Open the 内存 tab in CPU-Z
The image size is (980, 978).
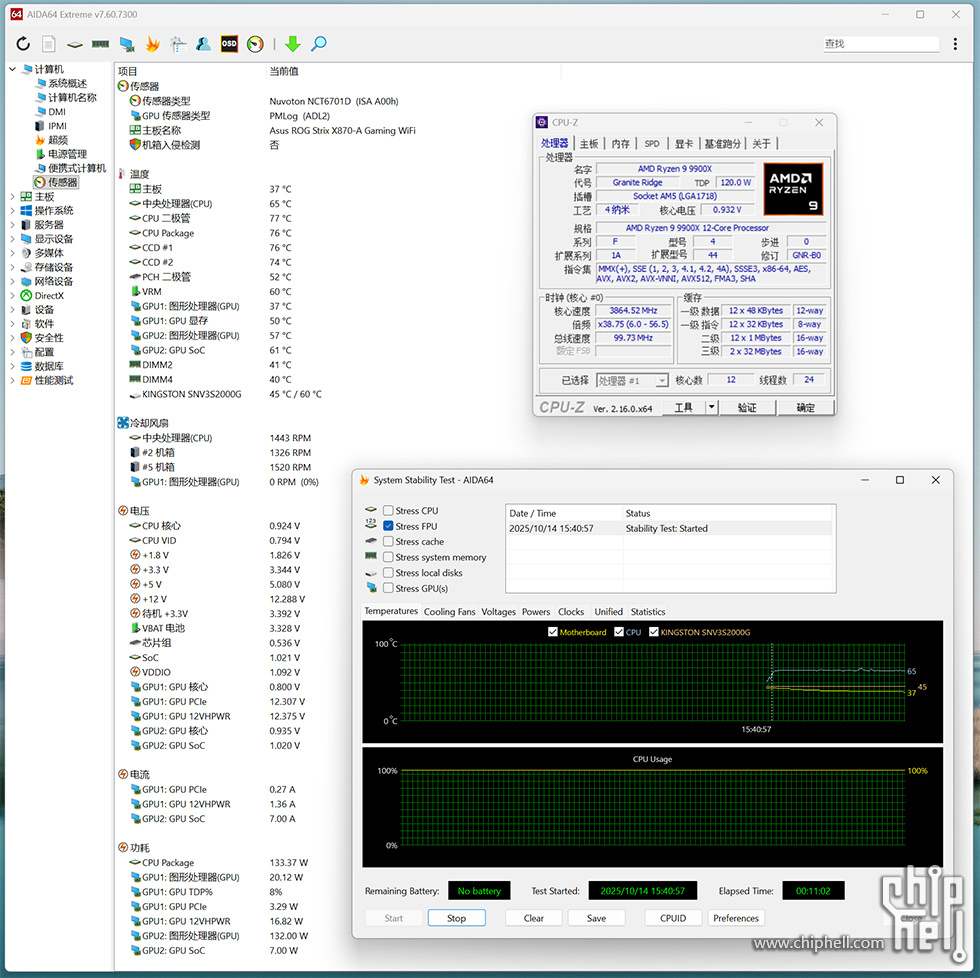621,144
